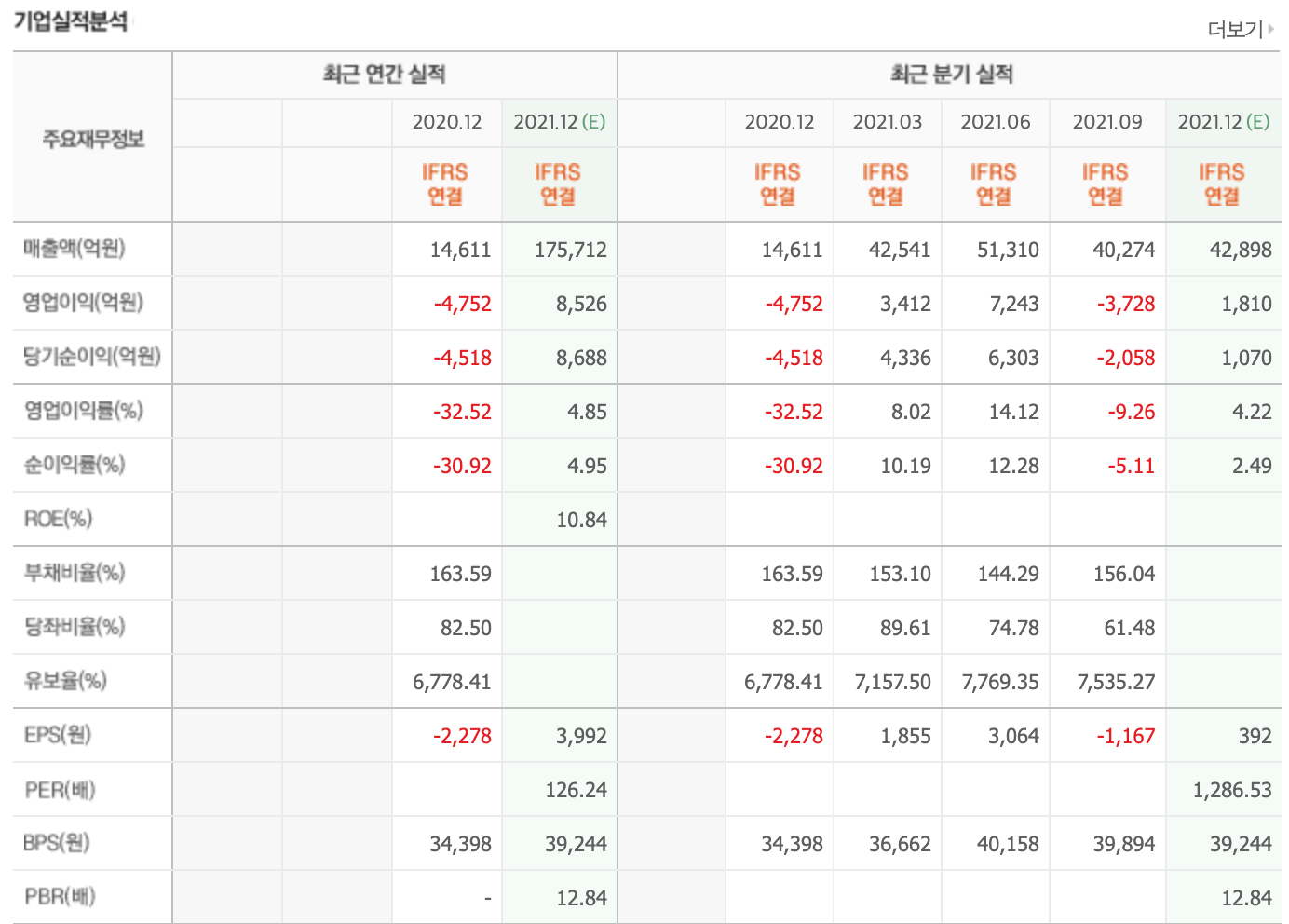Click the PBR(배) row label
Image resolution: width=1289 pixels, height=924 pixels.
pos(60,897)
